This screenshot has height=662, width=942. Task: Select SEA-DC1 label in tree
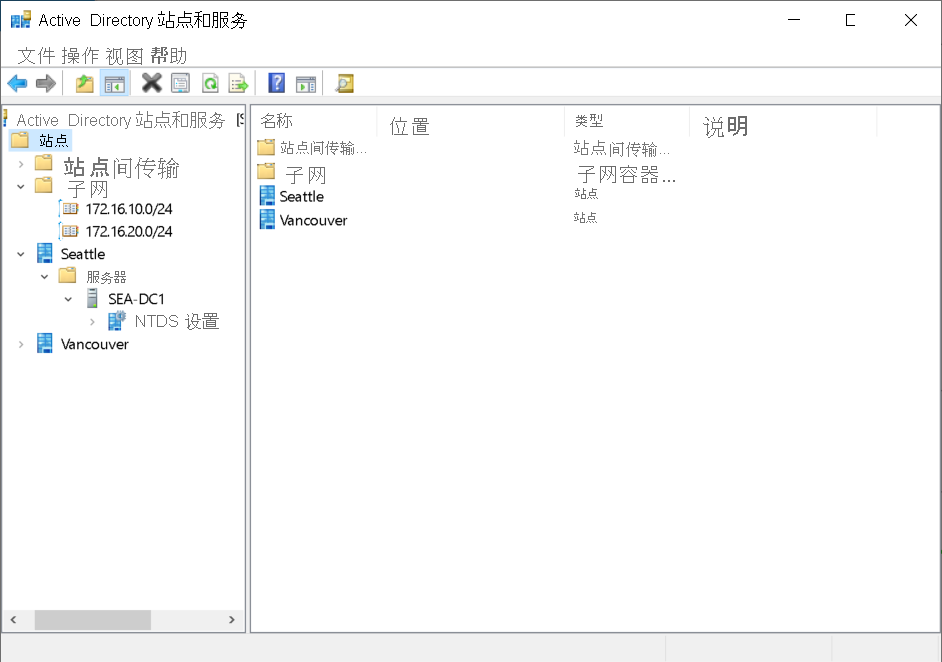click(x=136, y=299)
